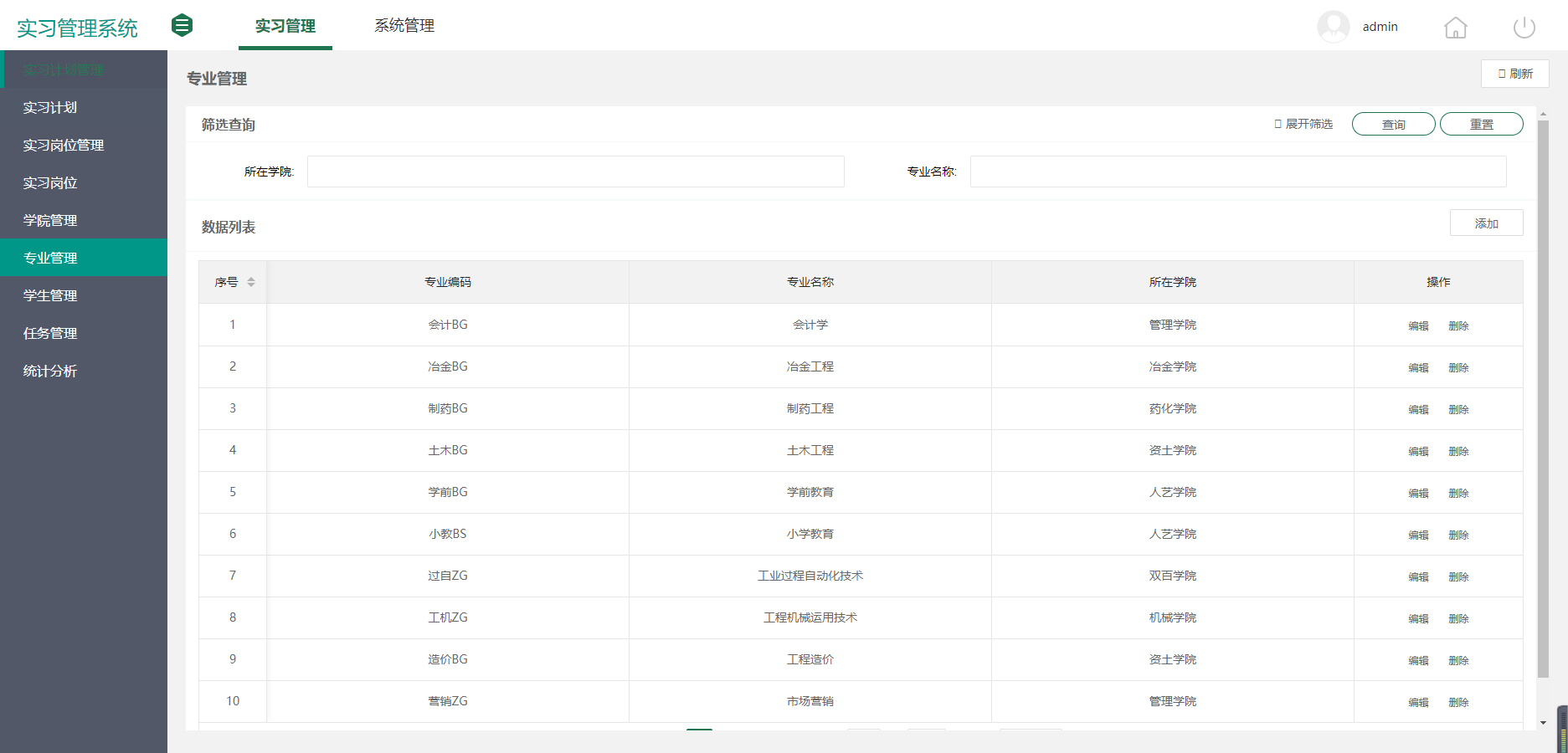Switch to 系统管理 top tab
Screen dimensions: 1568x753
404,26
